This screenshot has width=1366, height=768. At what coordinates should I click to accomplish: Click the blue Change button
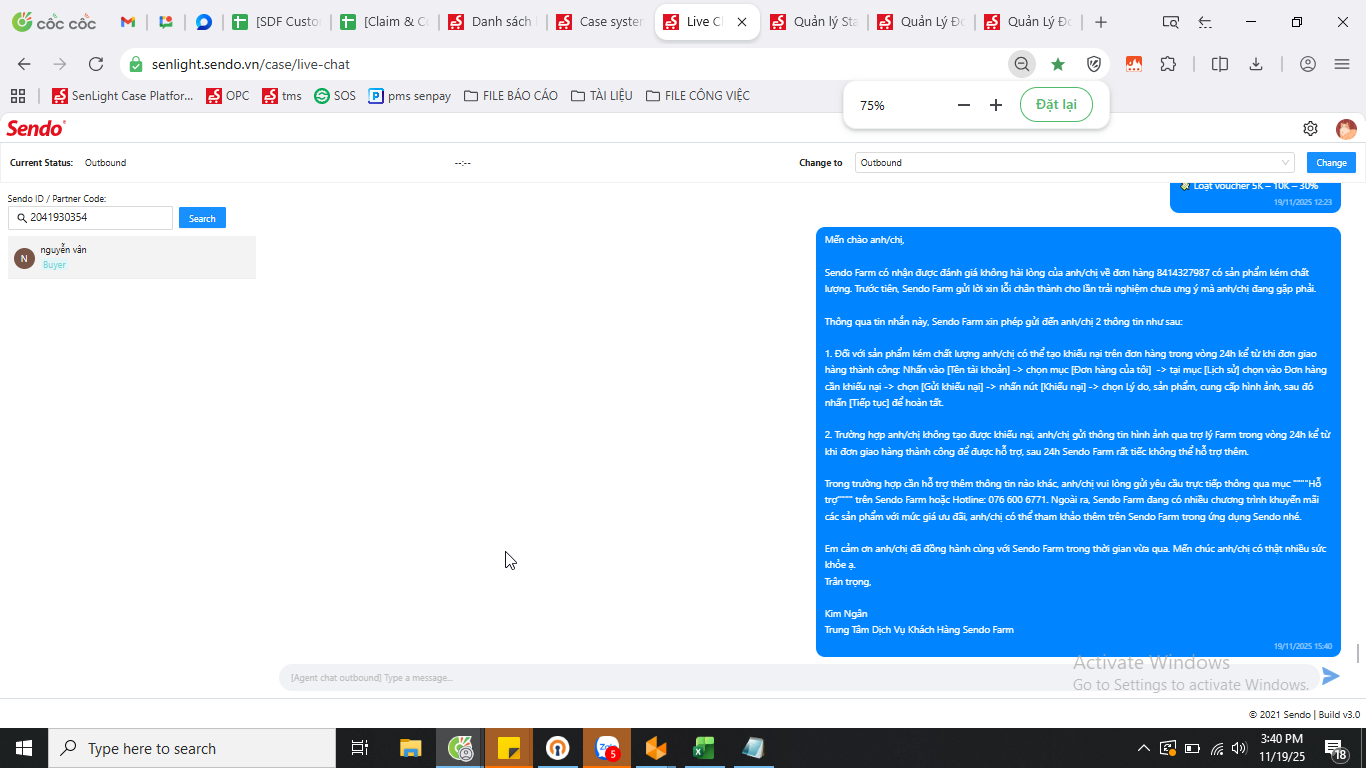click(1331, 162)
